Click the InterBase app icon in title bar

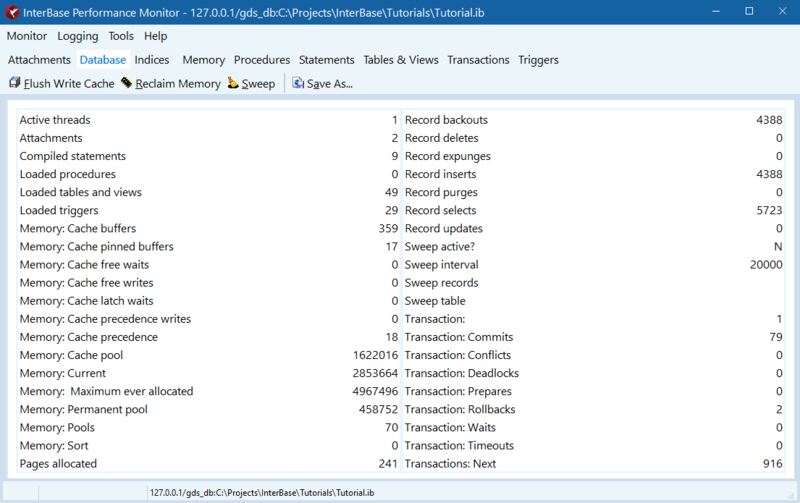coord(12,12)
